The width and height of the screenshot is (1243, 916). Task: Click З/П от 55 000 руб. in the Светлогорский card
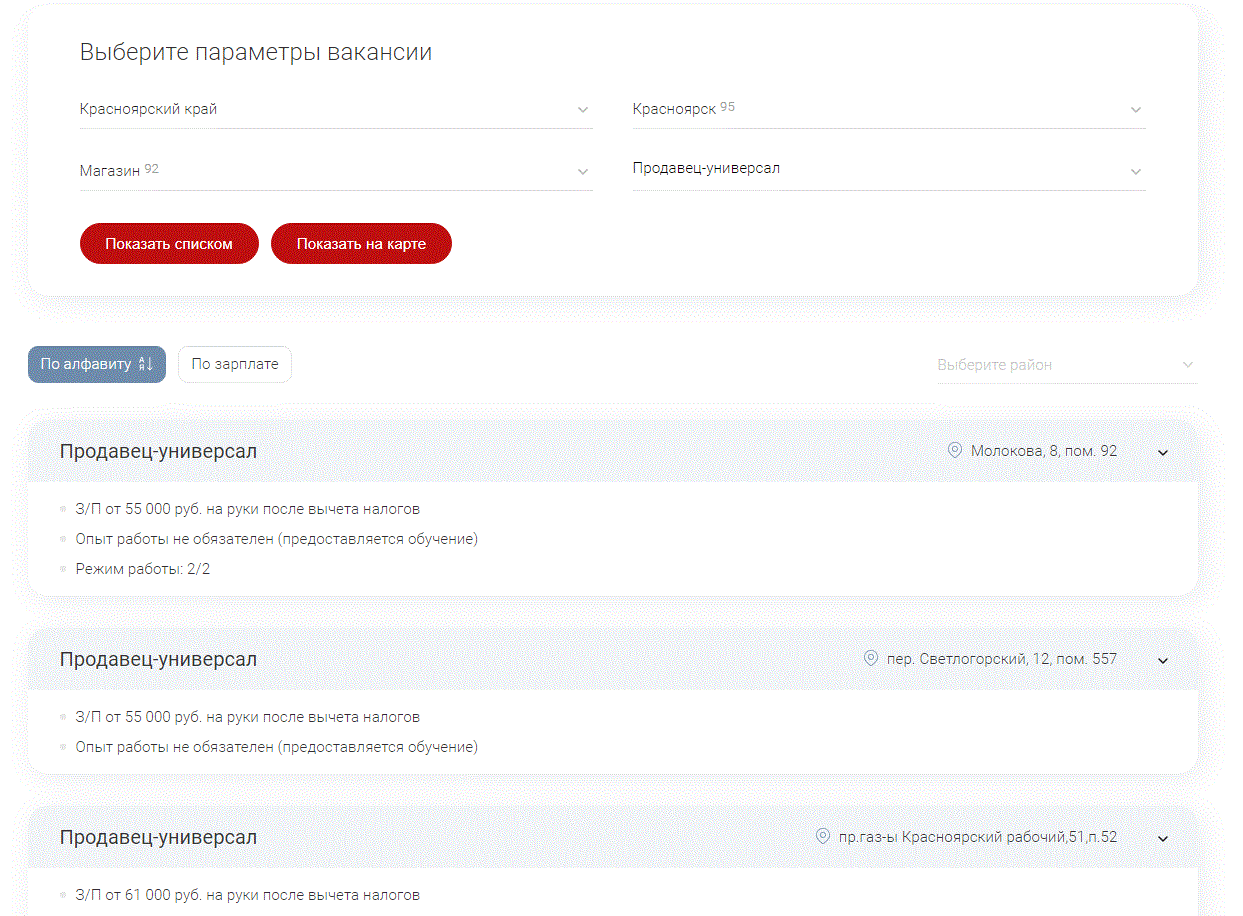(x=248, y=717)
